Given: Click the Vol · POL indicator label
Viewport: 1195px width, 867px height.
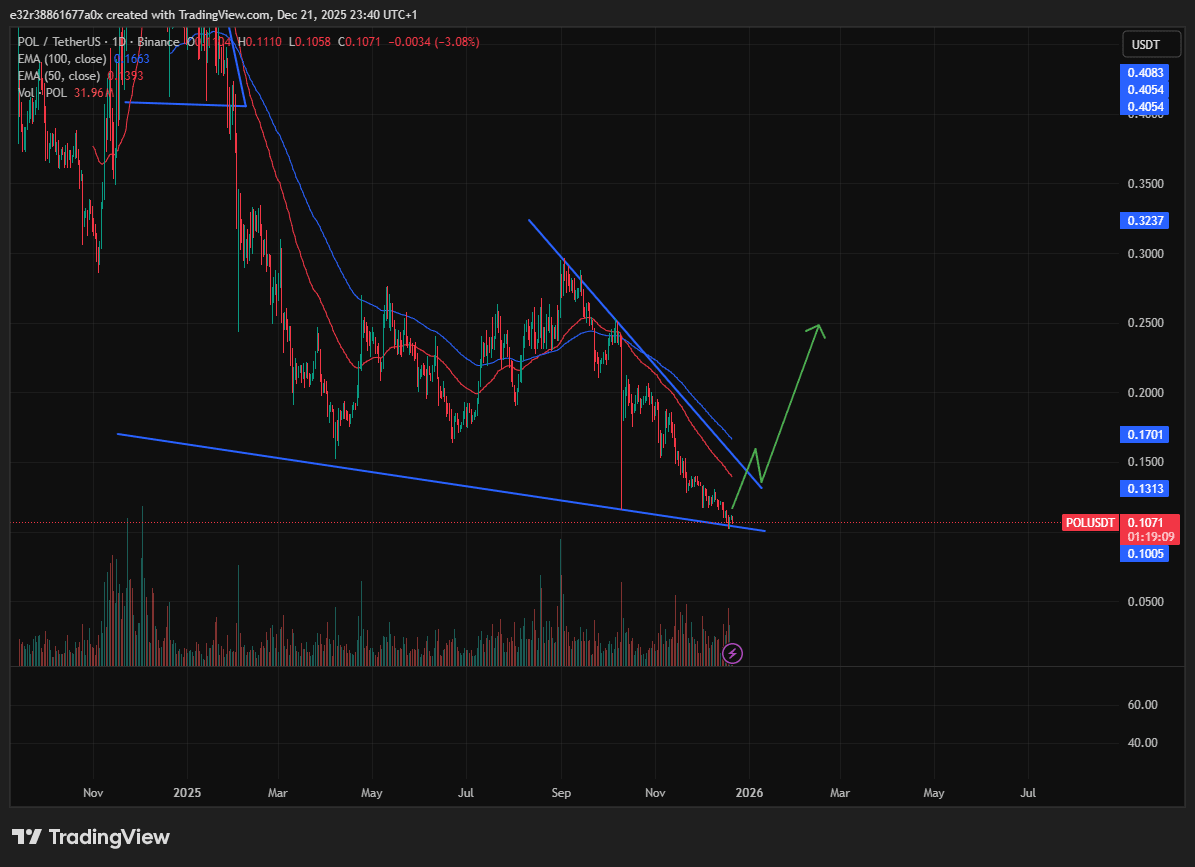Looking at the screenshot, I should pyautogui.click(x=43, y=93).
